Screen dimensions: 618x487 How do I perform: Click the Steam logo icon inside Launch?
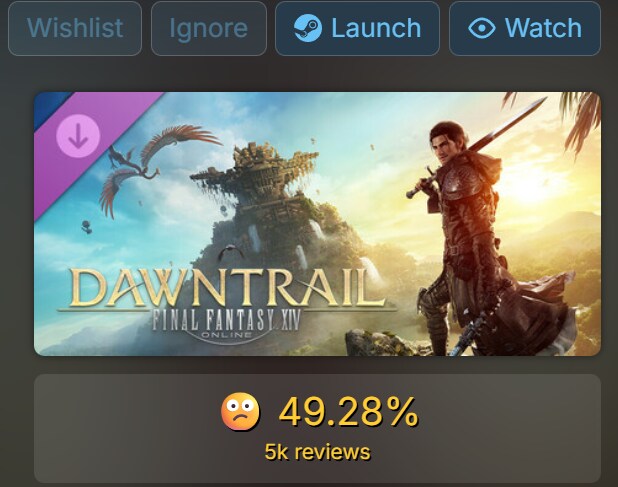(308, 28)
